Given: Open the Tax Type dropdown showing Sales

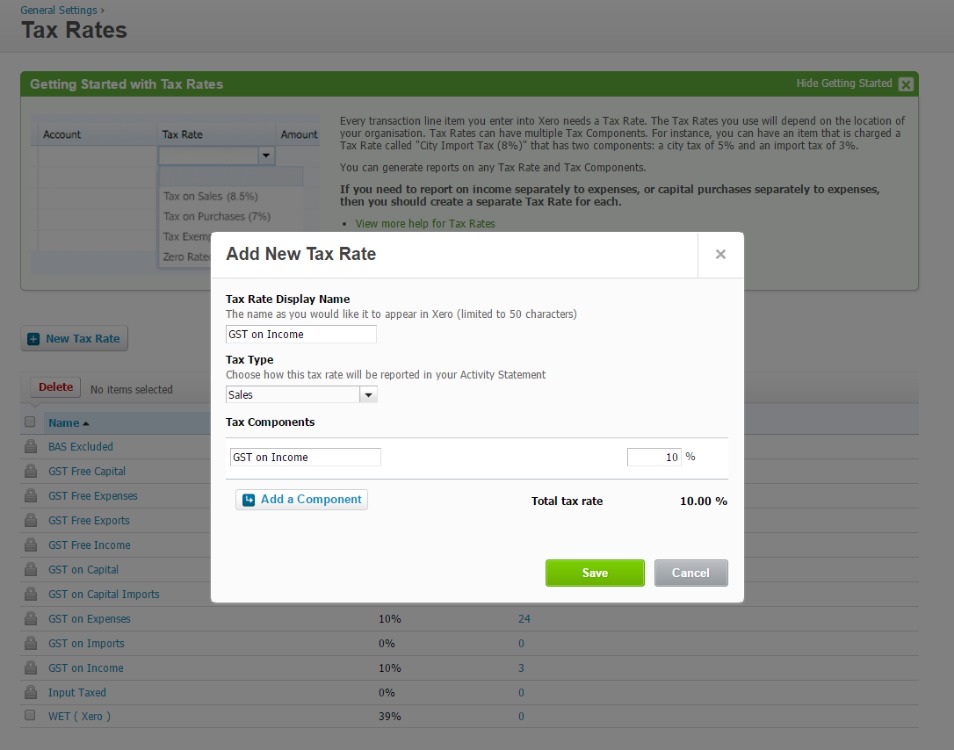Looking at the screenshot, I should click(368, 395).
